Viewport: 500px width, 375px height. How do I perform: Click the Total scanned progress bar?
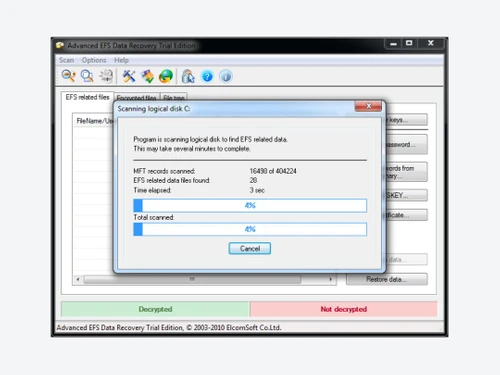pyautogui.click(x=250, y=229)
